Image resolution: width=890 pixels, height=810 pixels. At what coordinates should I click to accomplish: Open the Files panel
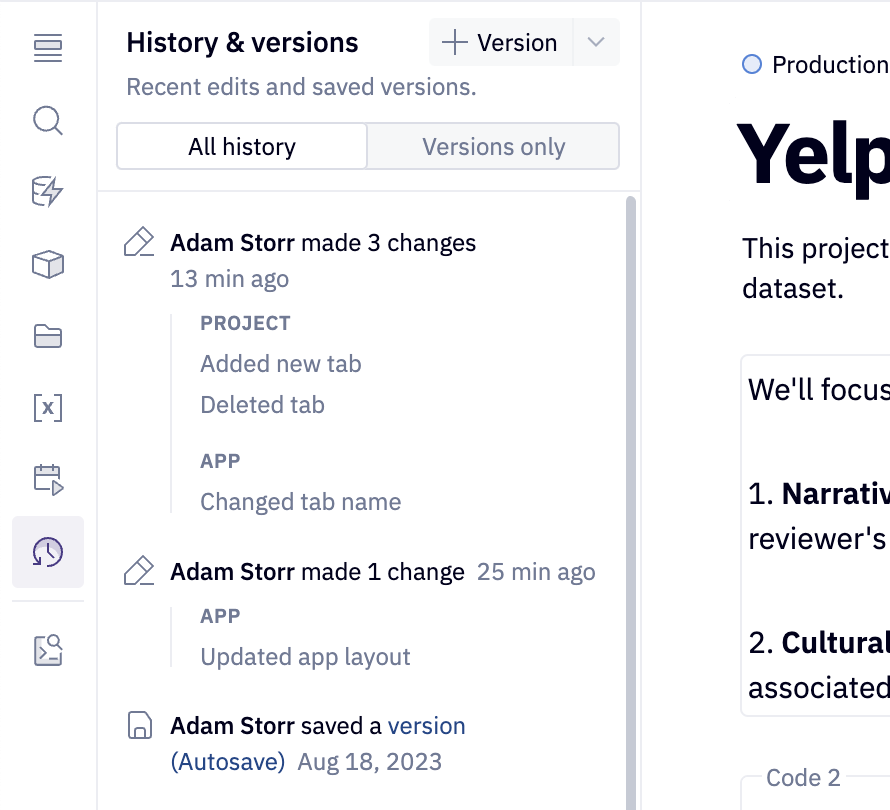[47, 337]
